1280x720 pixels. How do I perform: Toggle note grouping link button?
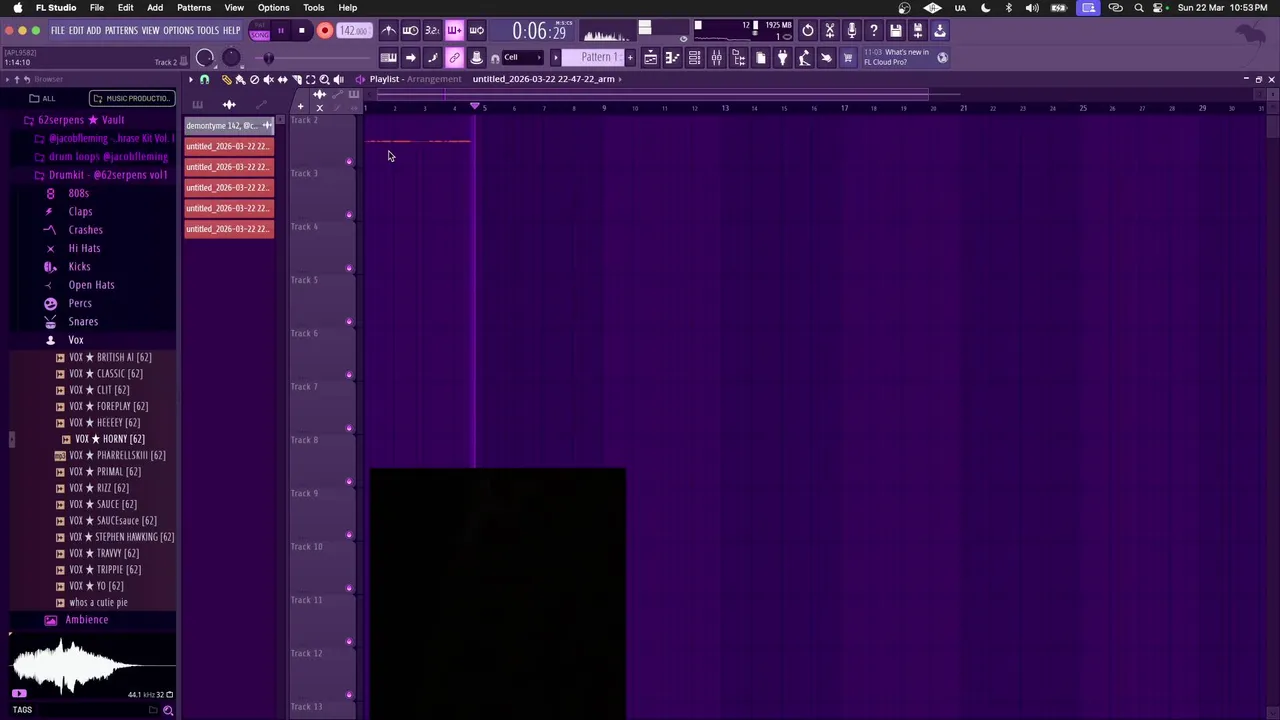454,58
